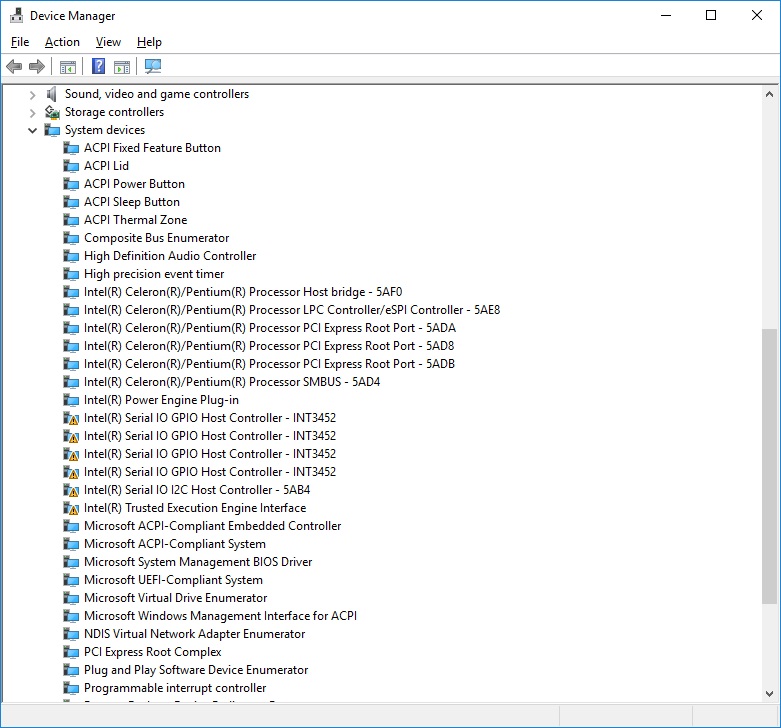Expand the Storage controllers category

pos(32,113)
